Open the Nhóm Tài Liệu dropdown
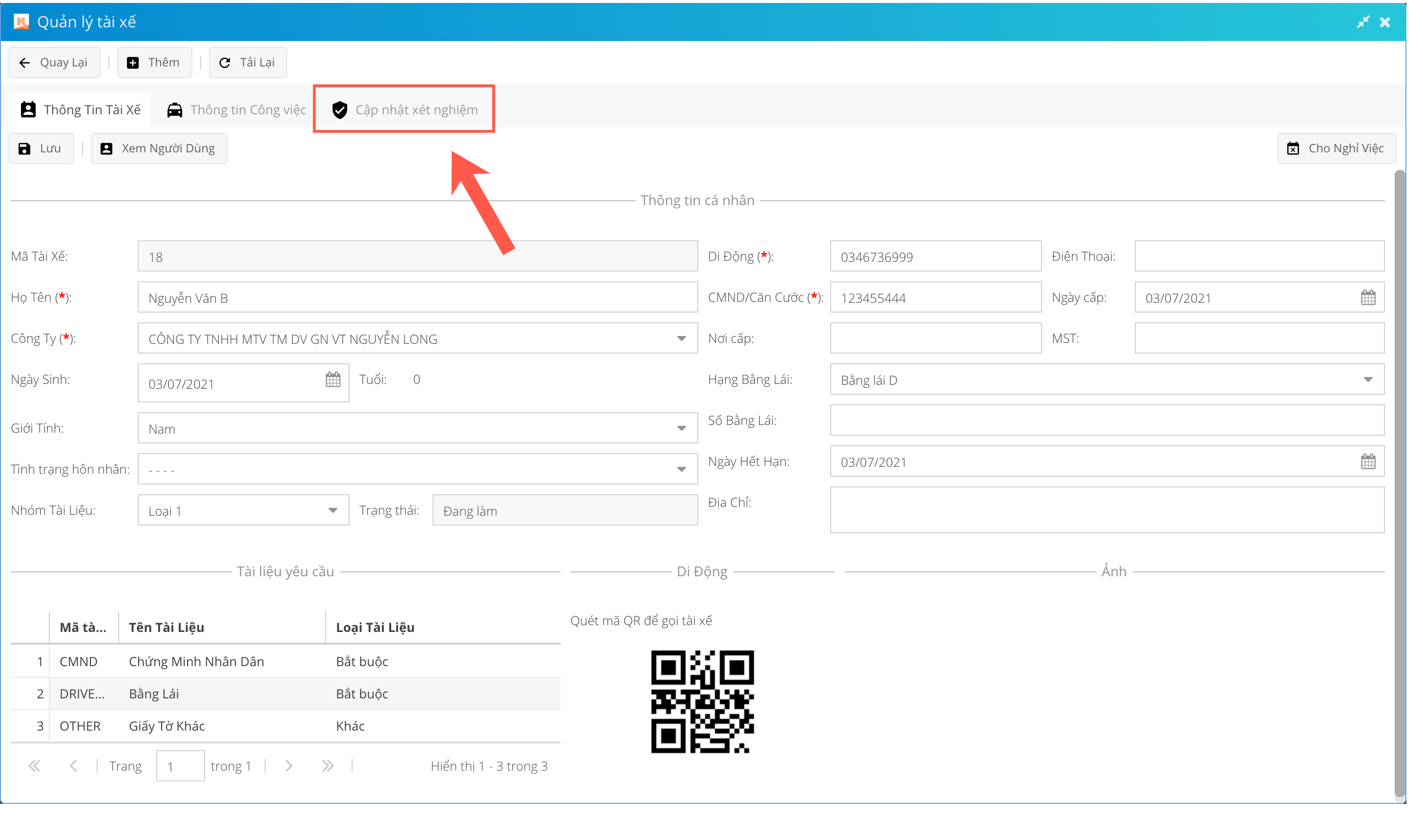The width and height of the screenshot is (1423, 840). pyautogui.click(x=333, y=510)
